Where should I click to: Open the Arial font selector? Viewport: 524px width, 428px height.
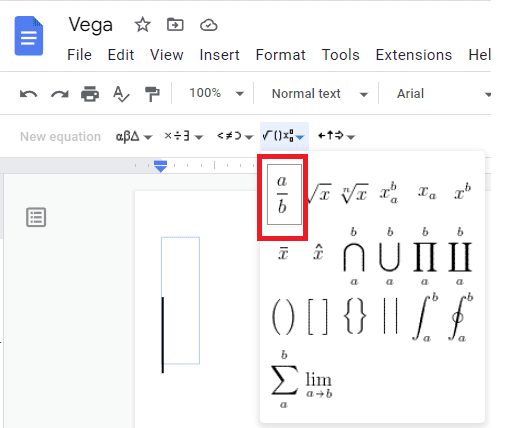[x=443, y=94]
